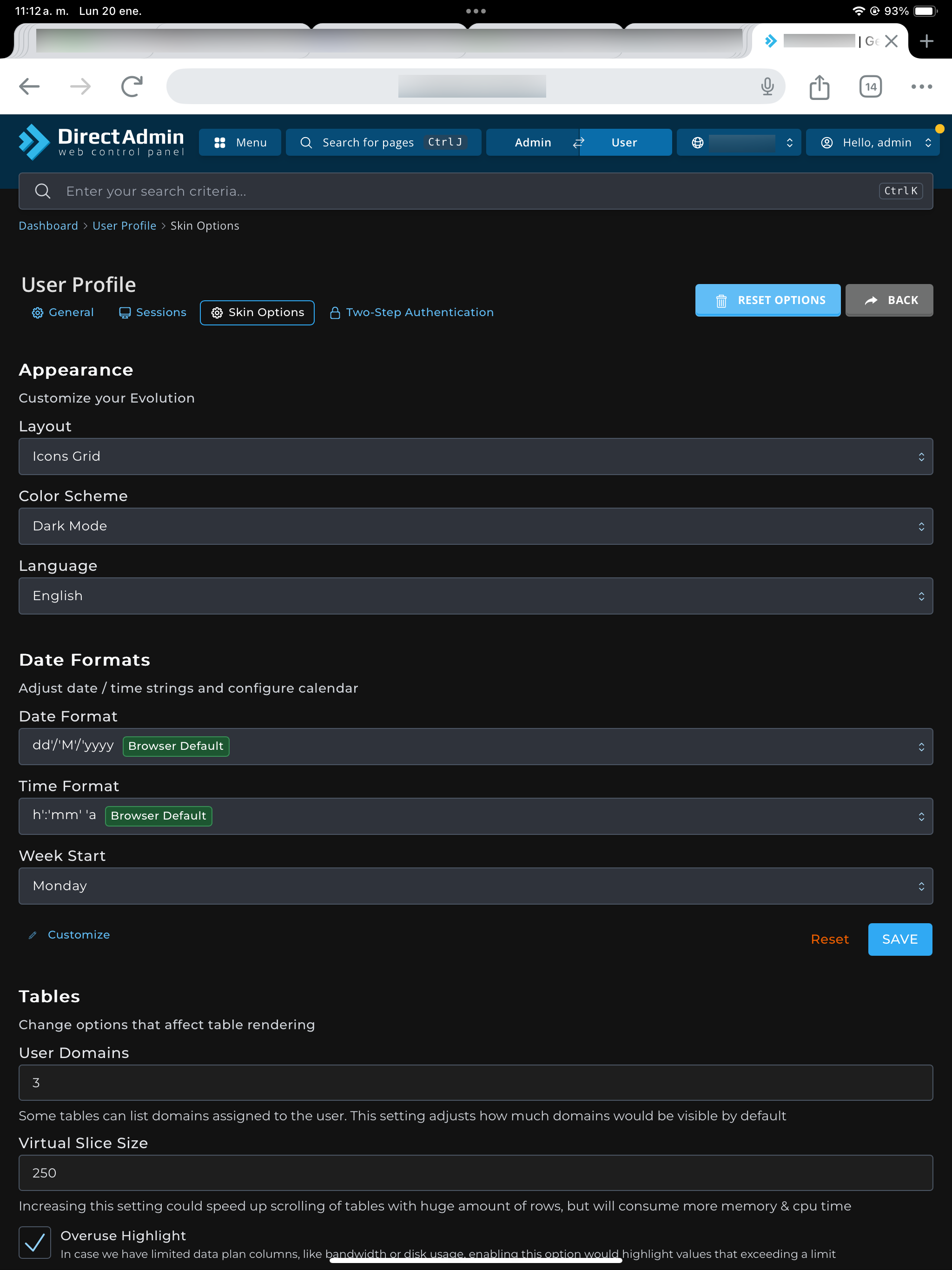Click the DirectAdmin logo icon
Screen dimensions: 952x1270
(x=34, y=142)
